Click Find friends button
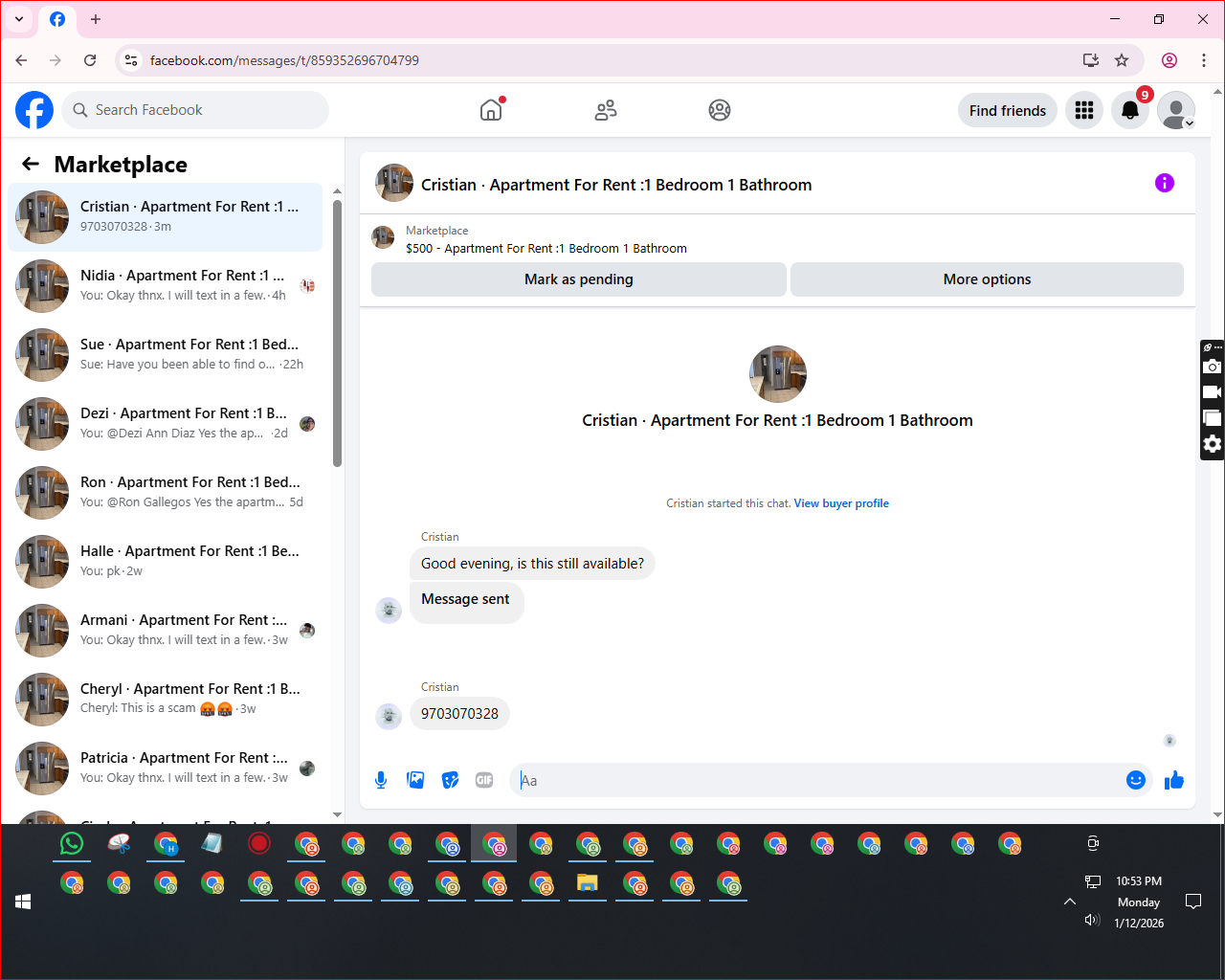 [x=1008, y=110]
